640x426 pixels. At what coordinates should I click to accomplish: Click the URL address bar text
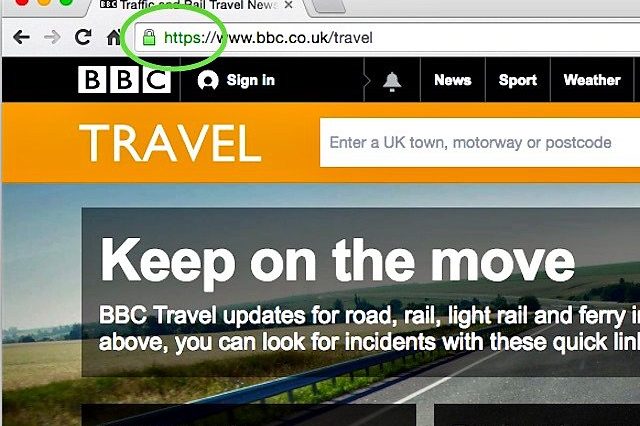(x=268, y=38)
